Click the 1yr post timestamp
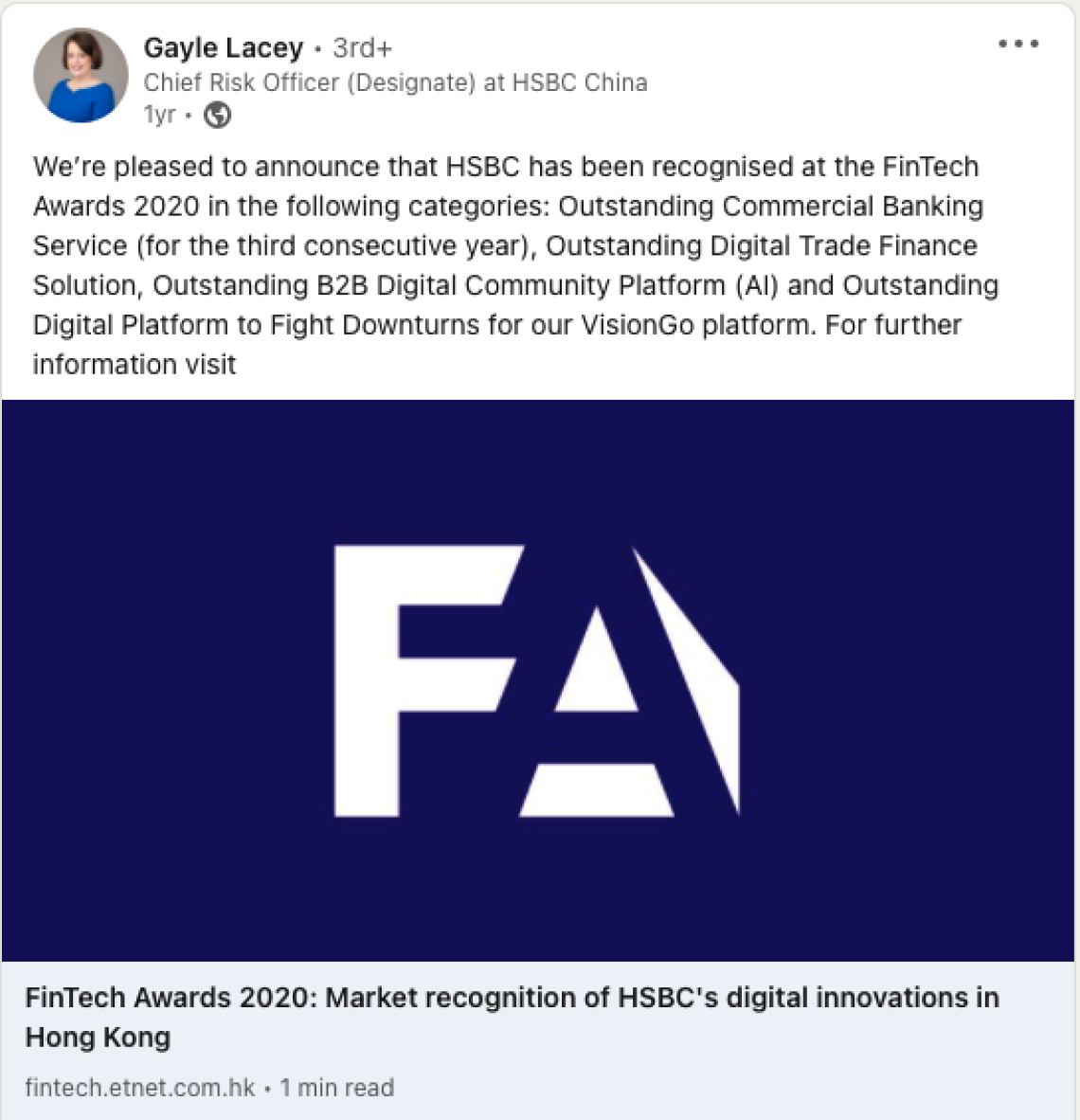Image resolution: width=1080 pixels, height=1120 pixels. click(x=159, y=116)
